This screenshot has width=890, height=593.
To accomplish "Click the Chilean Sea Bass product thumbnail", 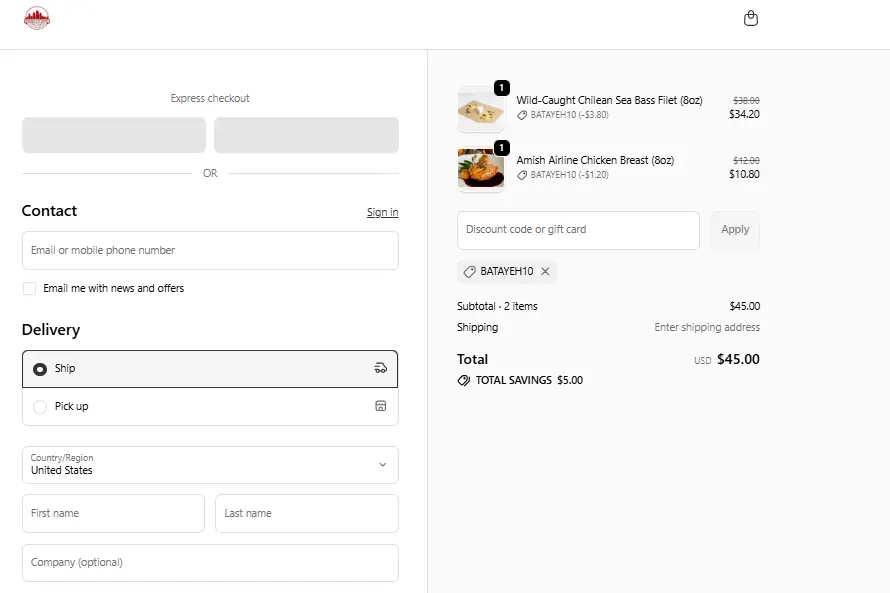I will (481, 109).
